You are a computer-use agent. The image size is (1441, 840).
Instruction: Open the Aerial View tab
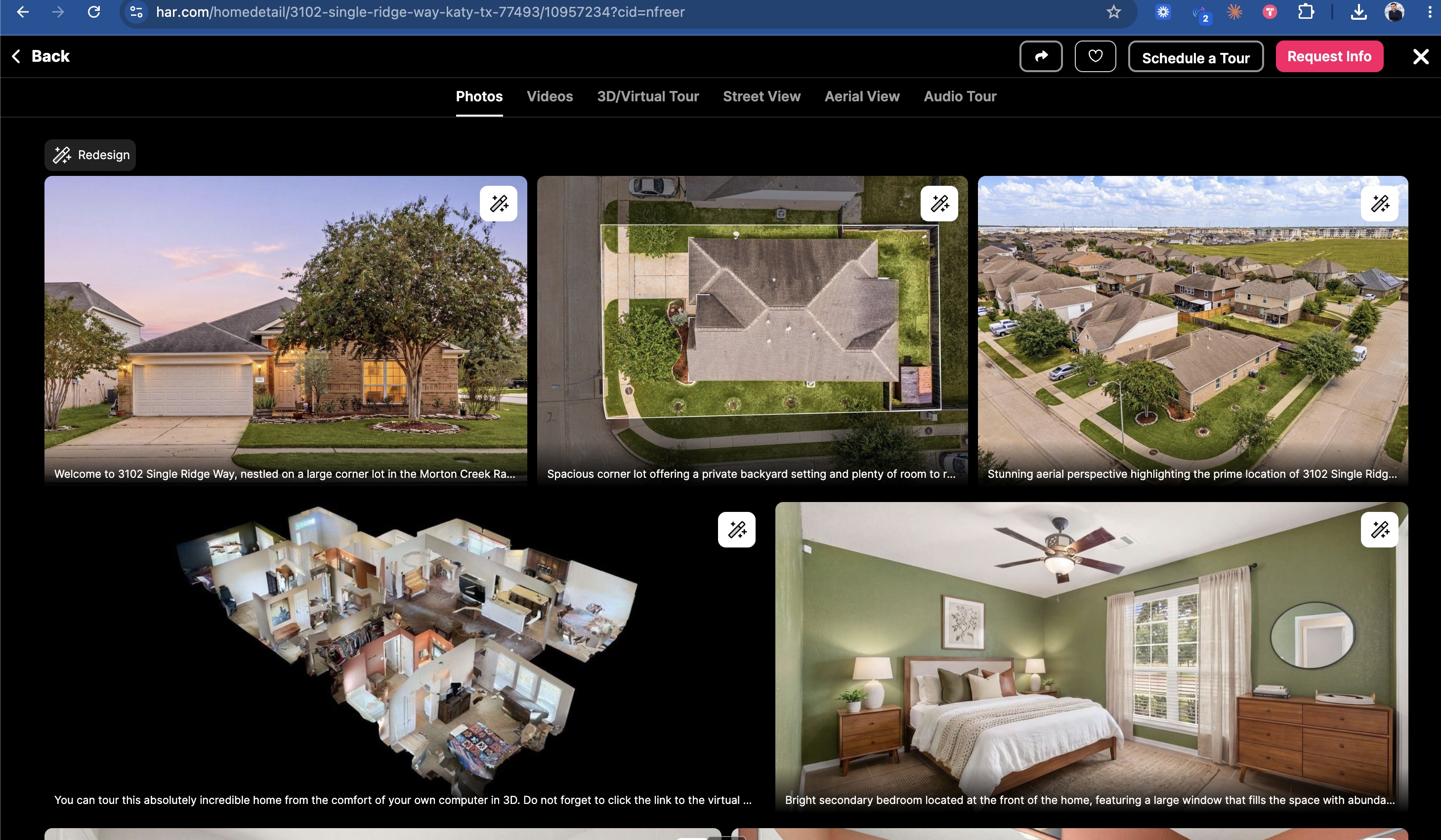[x=862, y=97]
